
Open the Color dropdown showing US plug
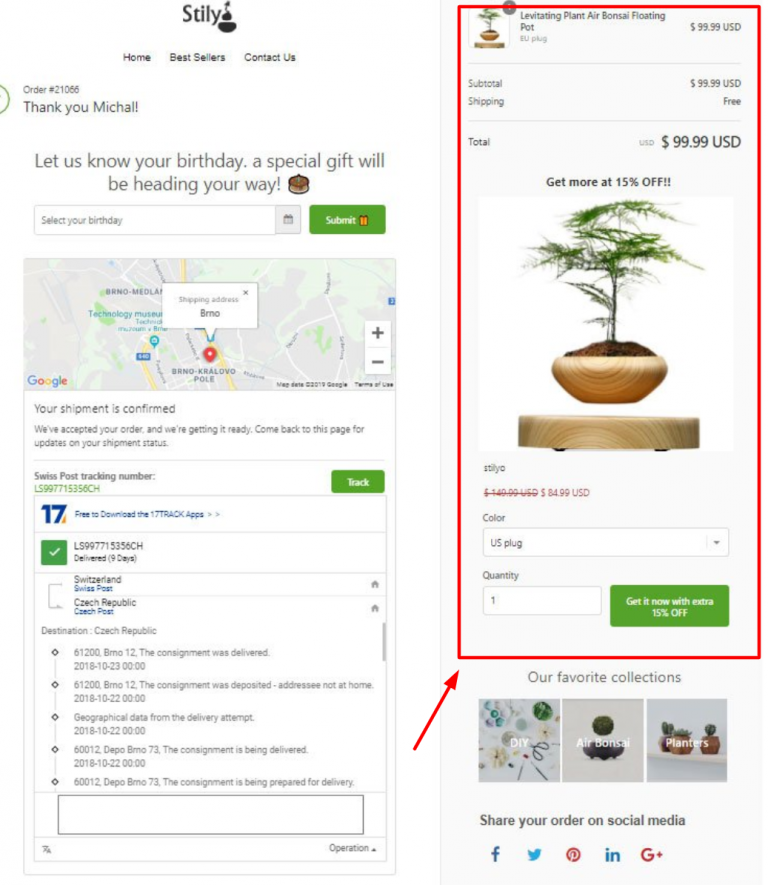605,542
